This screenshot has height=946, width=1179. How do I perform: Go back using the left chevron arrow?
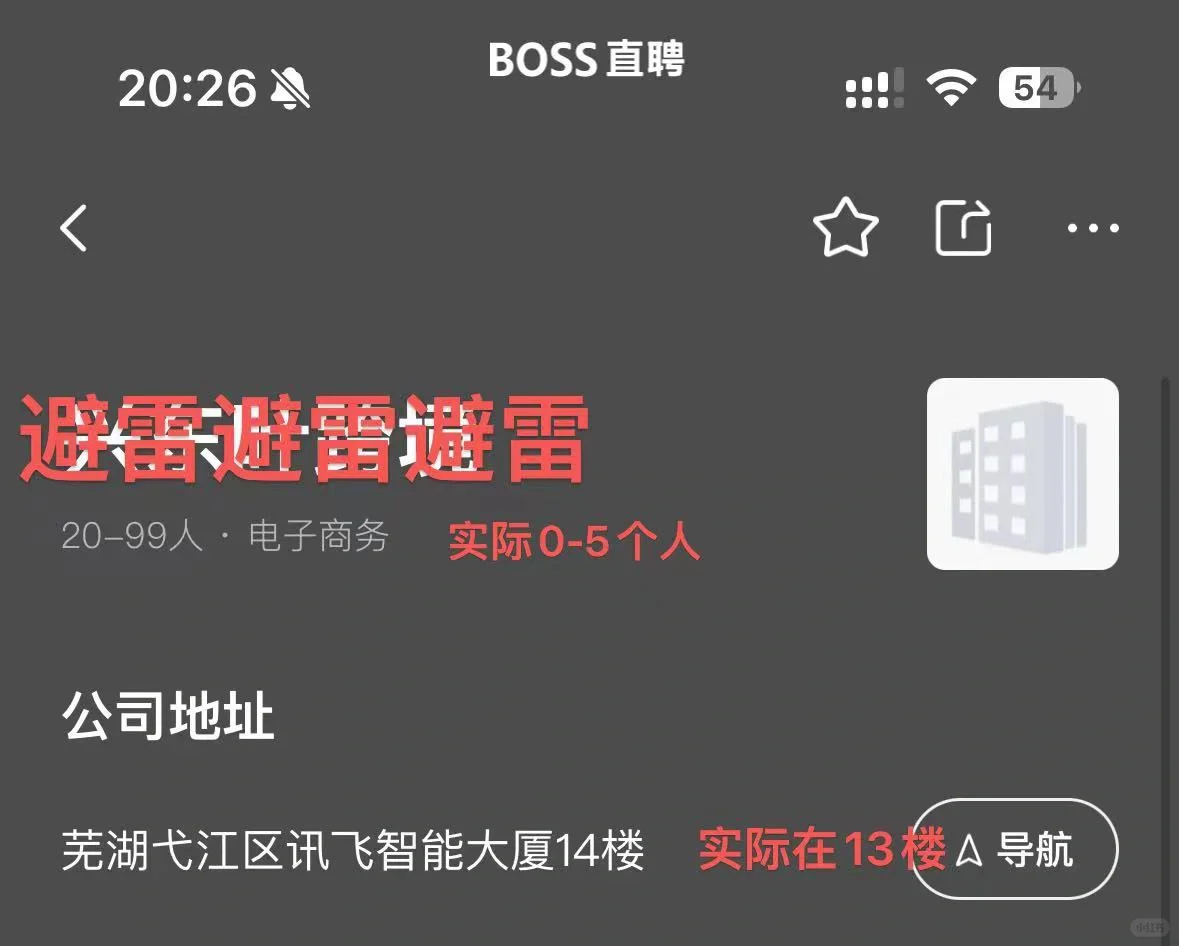pyautogui.click(x=74, y=227)
